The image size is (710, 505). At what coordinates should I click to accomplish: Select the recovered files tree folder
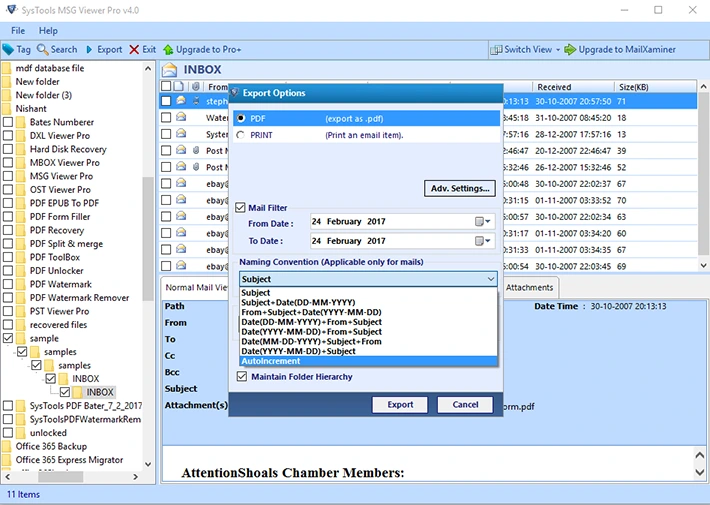[58, 325]
